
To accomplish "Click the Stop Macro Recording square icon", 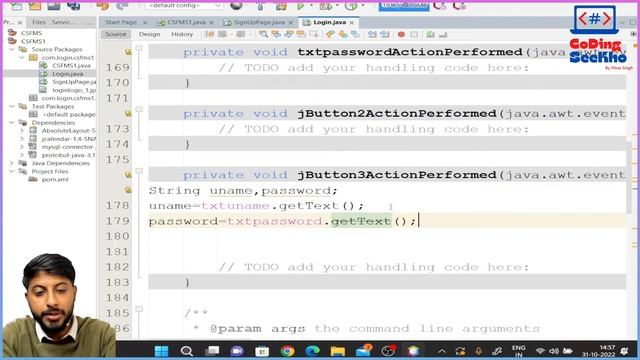I will tap(414, 35).
